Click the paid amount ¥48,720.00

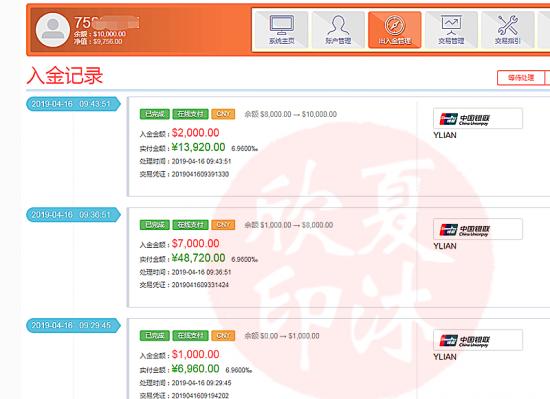coord(198,258)
